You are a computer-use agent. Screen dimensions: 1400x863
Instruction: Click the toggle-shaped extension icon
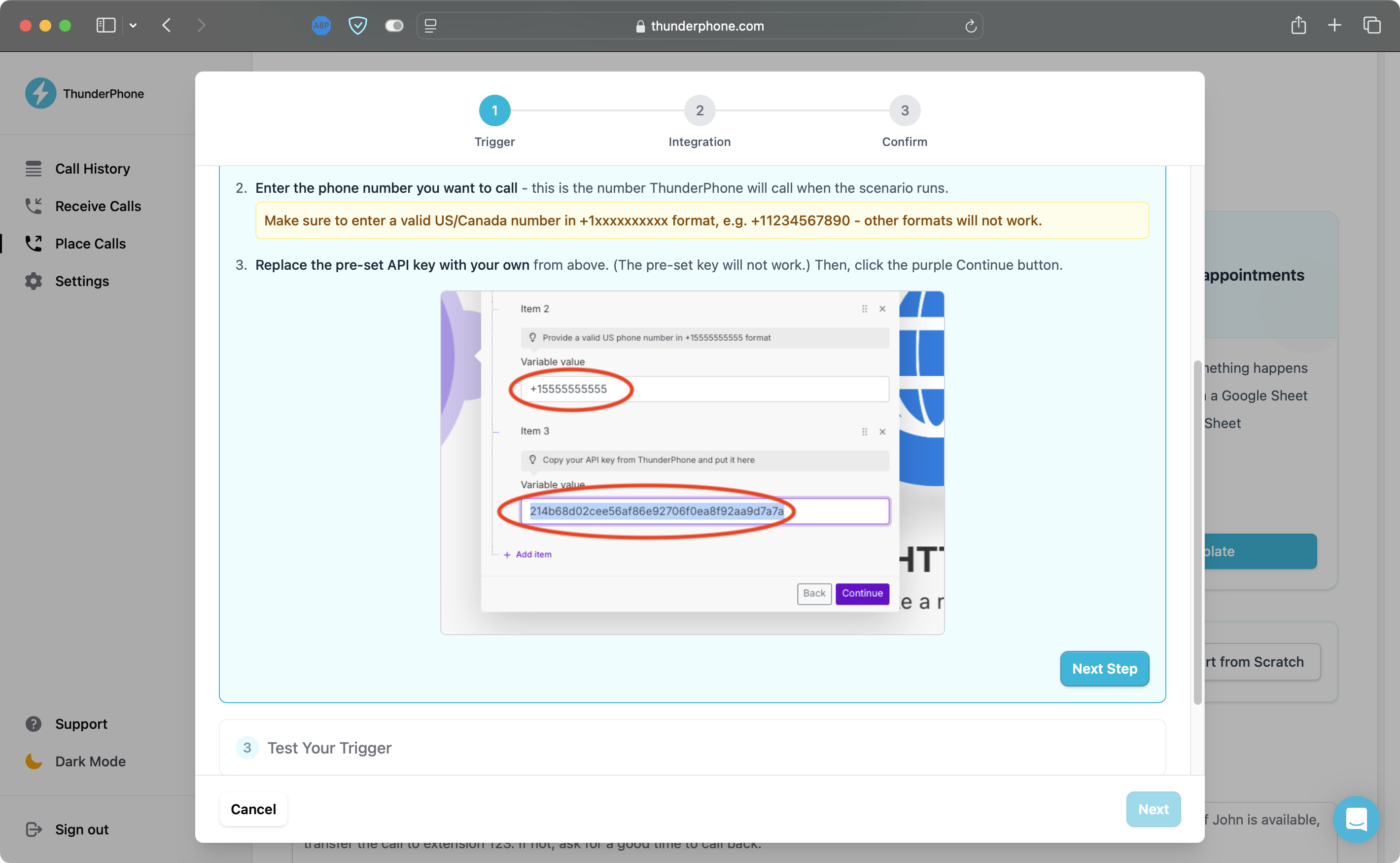(394, 26)
